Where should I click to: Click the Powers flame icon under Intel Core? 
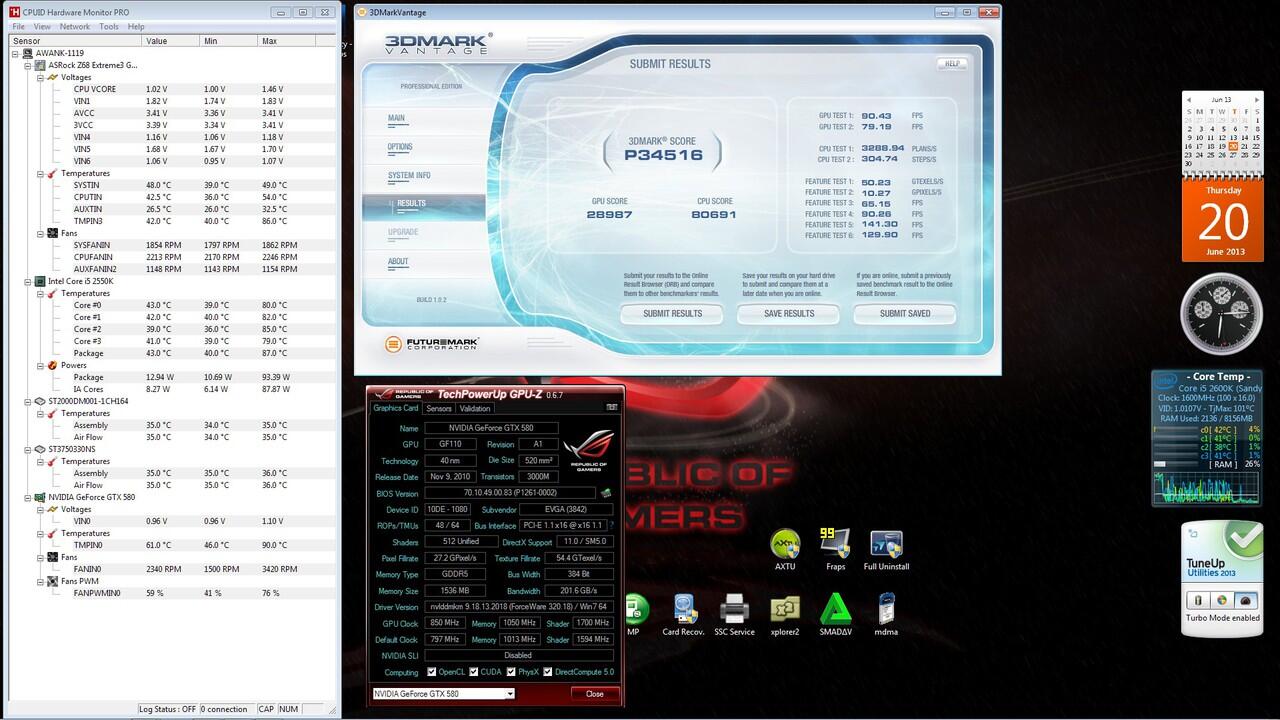coord(52,365)
